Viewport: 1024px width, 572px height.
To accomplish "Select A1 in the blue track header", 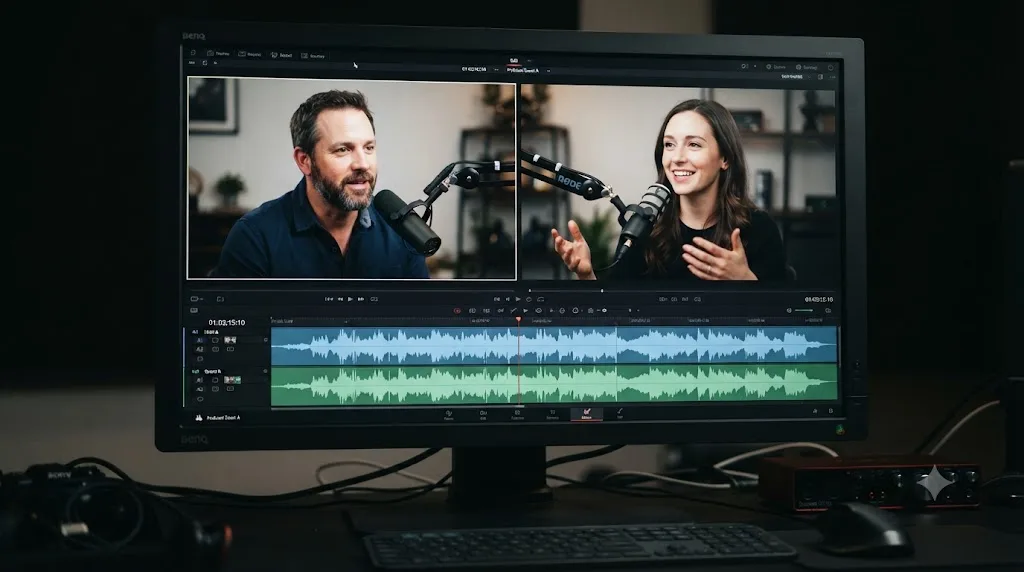I will tap(200, 340).
